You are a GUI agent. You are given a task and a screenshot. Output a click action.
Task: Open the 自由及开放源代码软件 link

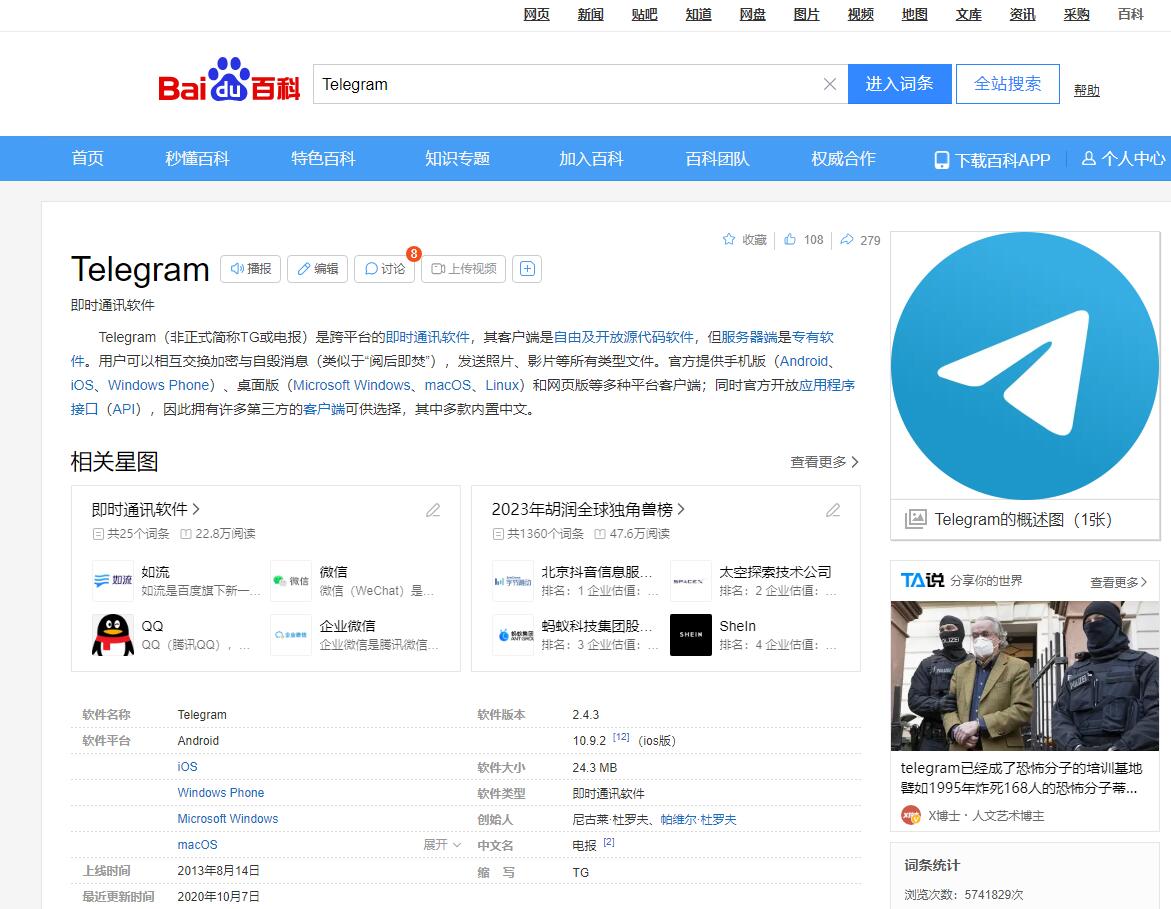[624, 338]
